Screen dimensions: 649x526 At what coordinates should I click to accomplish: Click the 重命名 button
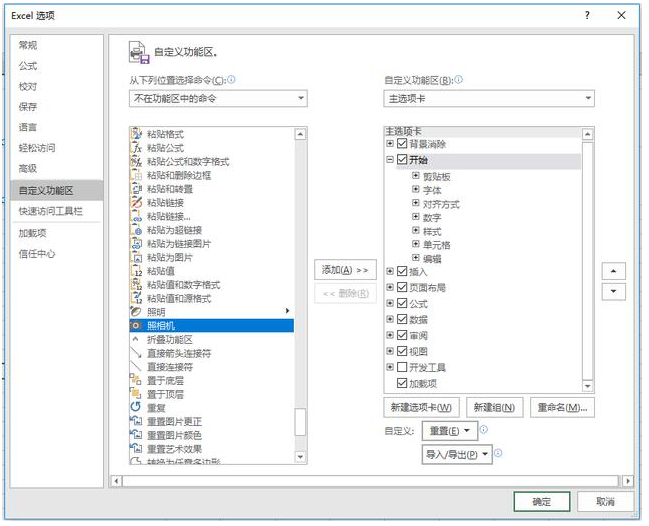(562, 408)
